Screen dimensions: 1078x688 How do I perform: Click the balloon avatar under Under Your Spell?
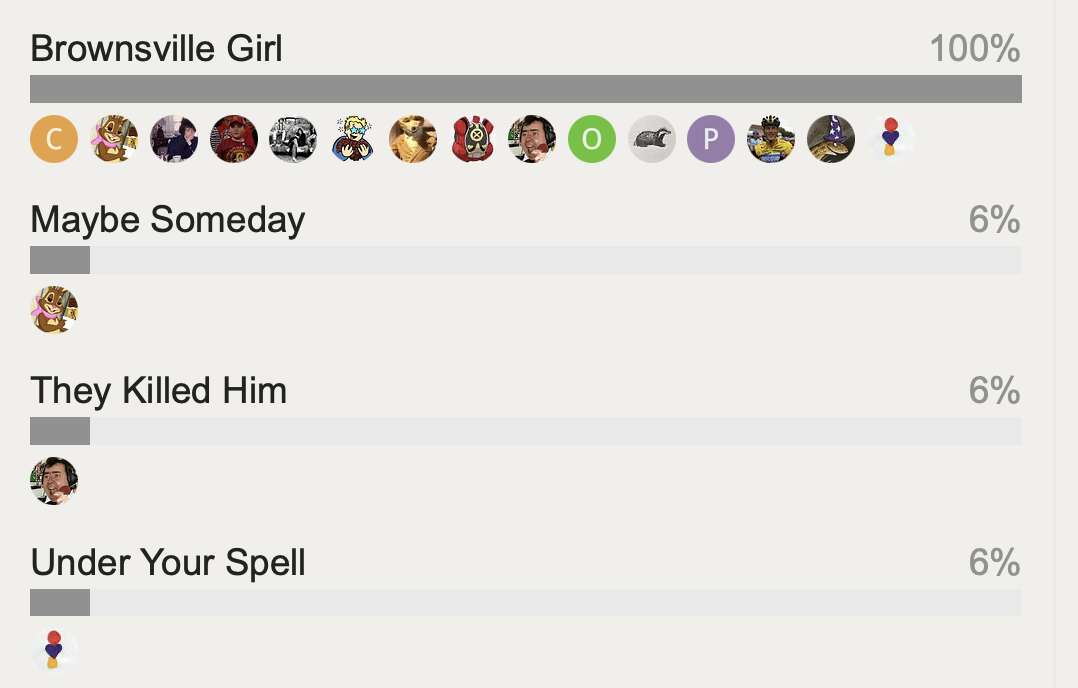click(54, 651)
